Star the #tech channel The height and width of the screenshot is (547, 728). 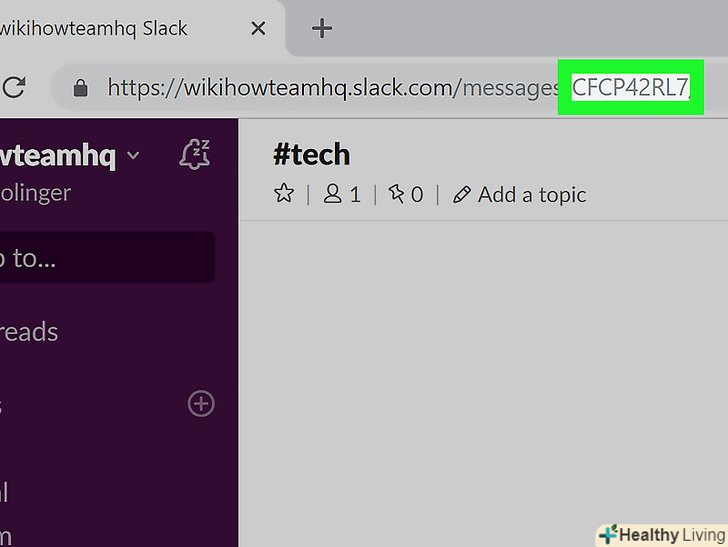pyautogui.click(x=284, y=194)
